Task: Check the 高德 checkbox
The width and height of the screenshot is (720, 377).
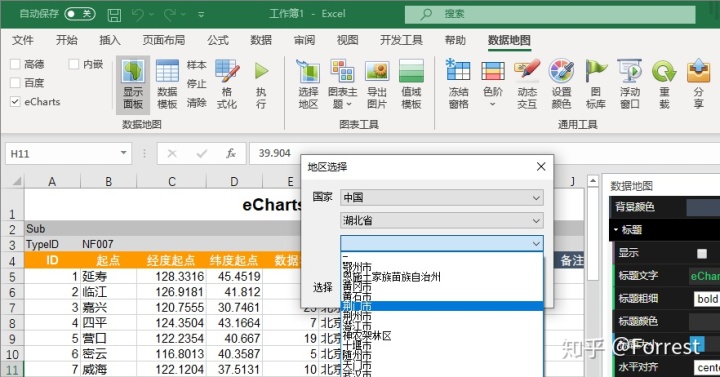Action: coord(15,64)
